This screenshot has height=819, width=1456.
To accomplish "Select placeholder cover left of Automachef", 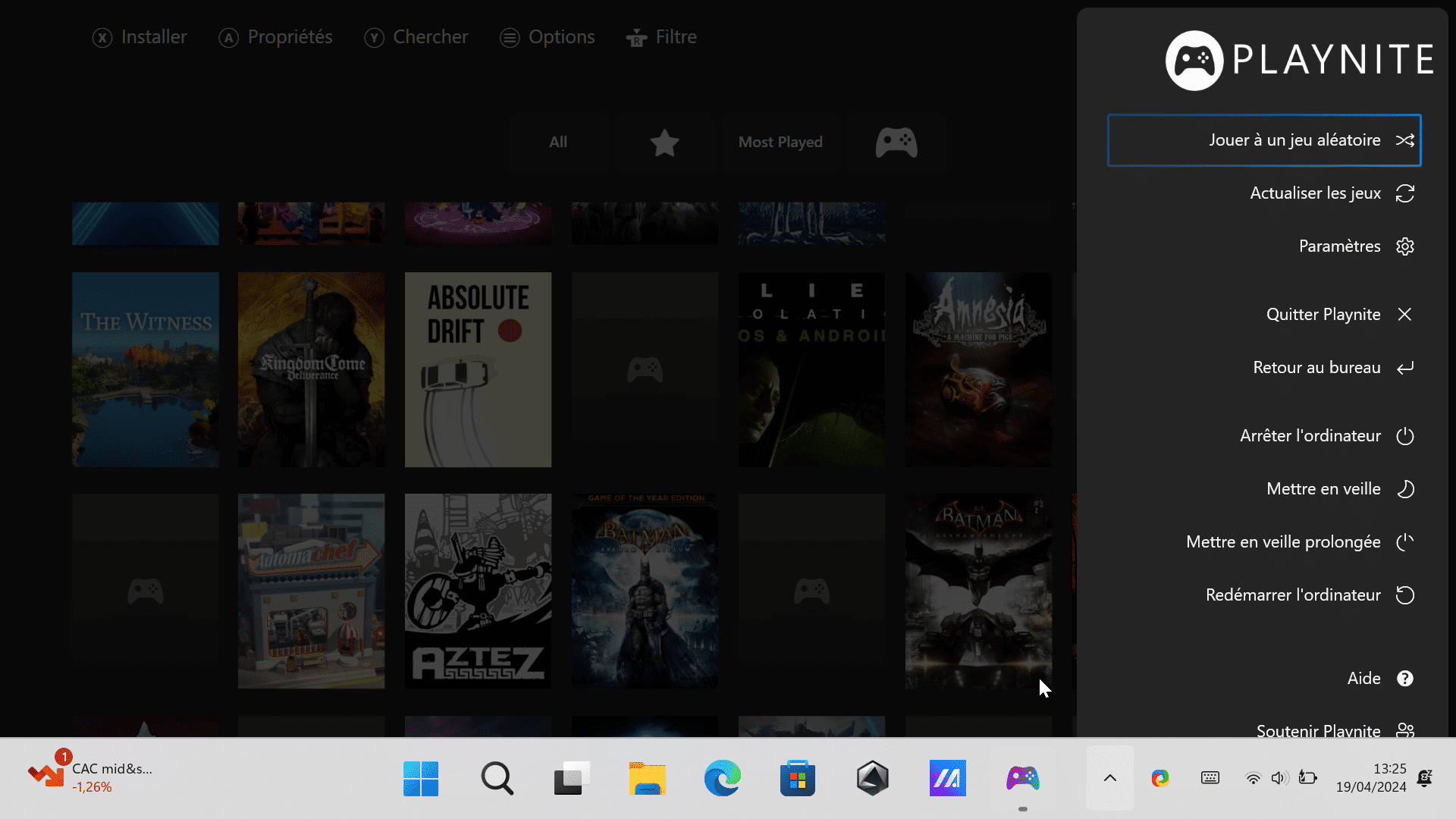I will click(146, 591).
